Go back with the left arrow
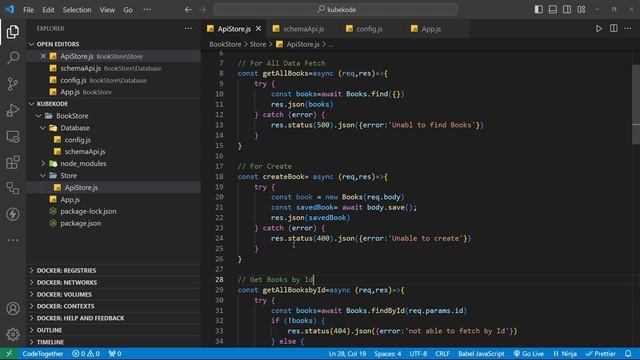Viewport: 640px width, 360px height. [188, 9]
